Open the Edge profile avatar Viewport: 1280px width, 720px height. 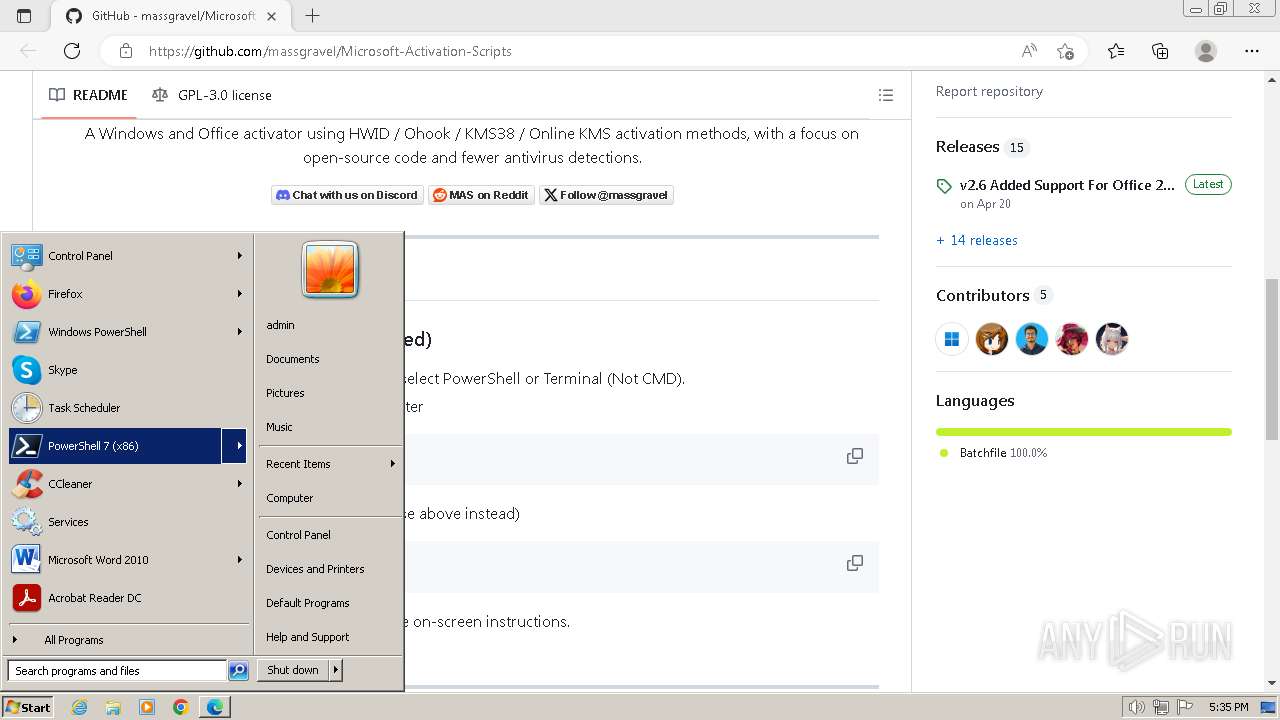pyautogui.click(x=1206, y=51)
